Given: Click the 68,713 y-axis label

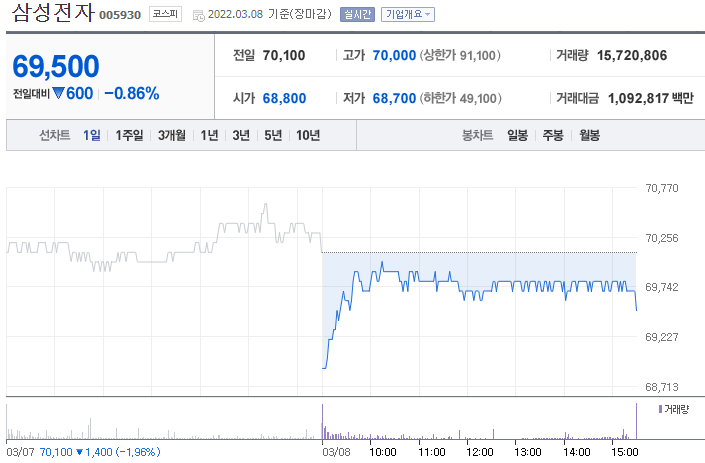Looking at the screenshot, I should click(x=662, y=387).
